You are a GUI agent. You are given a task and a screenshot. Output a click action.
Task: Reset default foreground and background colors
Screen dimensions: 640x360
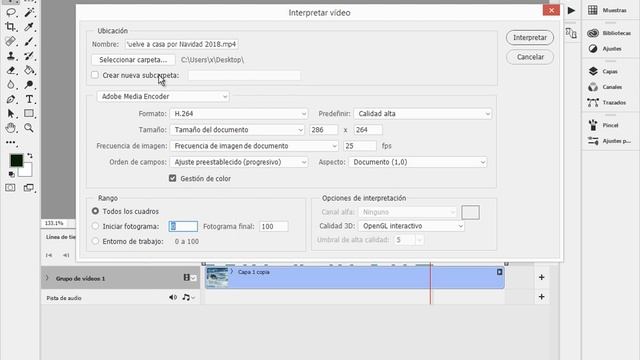[x=11, y=175]
